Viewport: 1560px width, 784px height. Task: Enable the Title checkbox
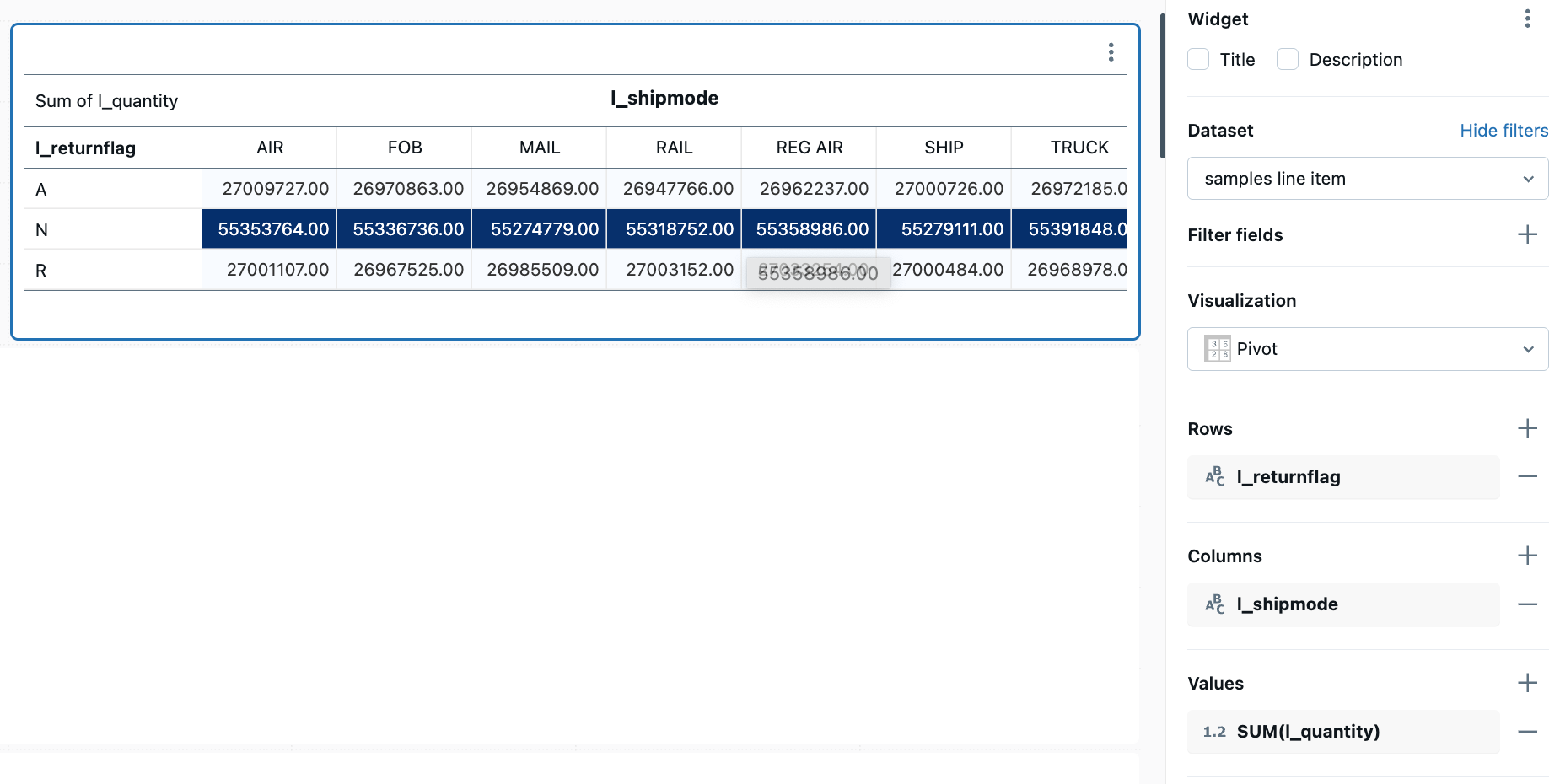1198,59
